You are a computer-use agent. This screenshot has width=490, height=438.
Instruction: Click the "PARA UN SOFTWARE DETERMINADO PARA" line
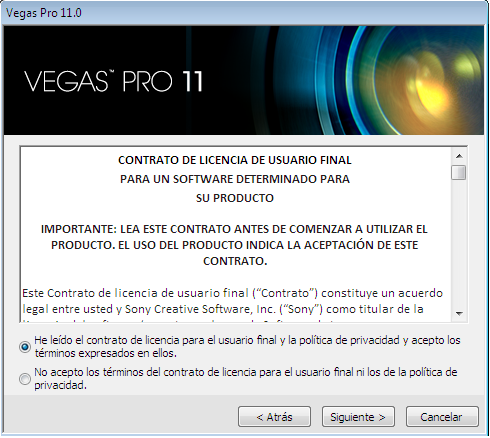(x=235, y=179)
